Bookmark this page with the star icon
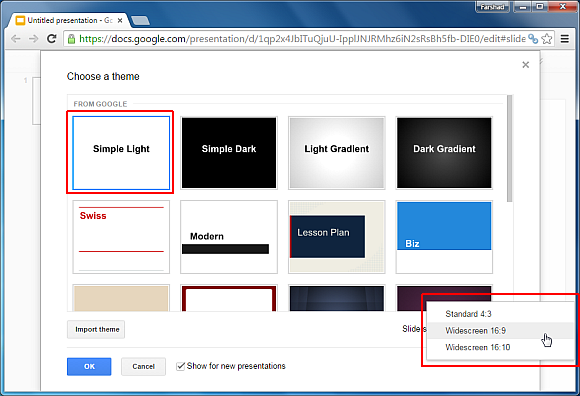This screenshot has height=396, width=580. (547, 38)
